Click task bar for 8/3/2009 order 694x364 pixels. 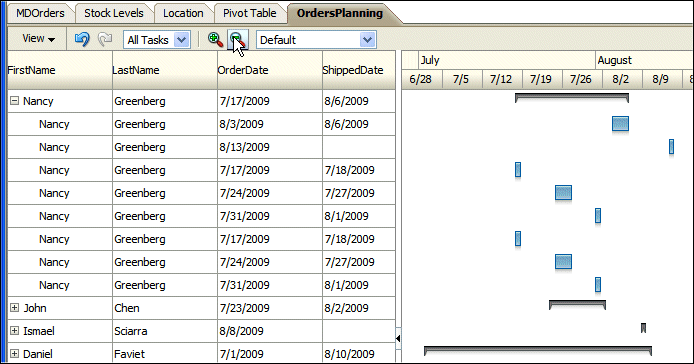[621, 124]
